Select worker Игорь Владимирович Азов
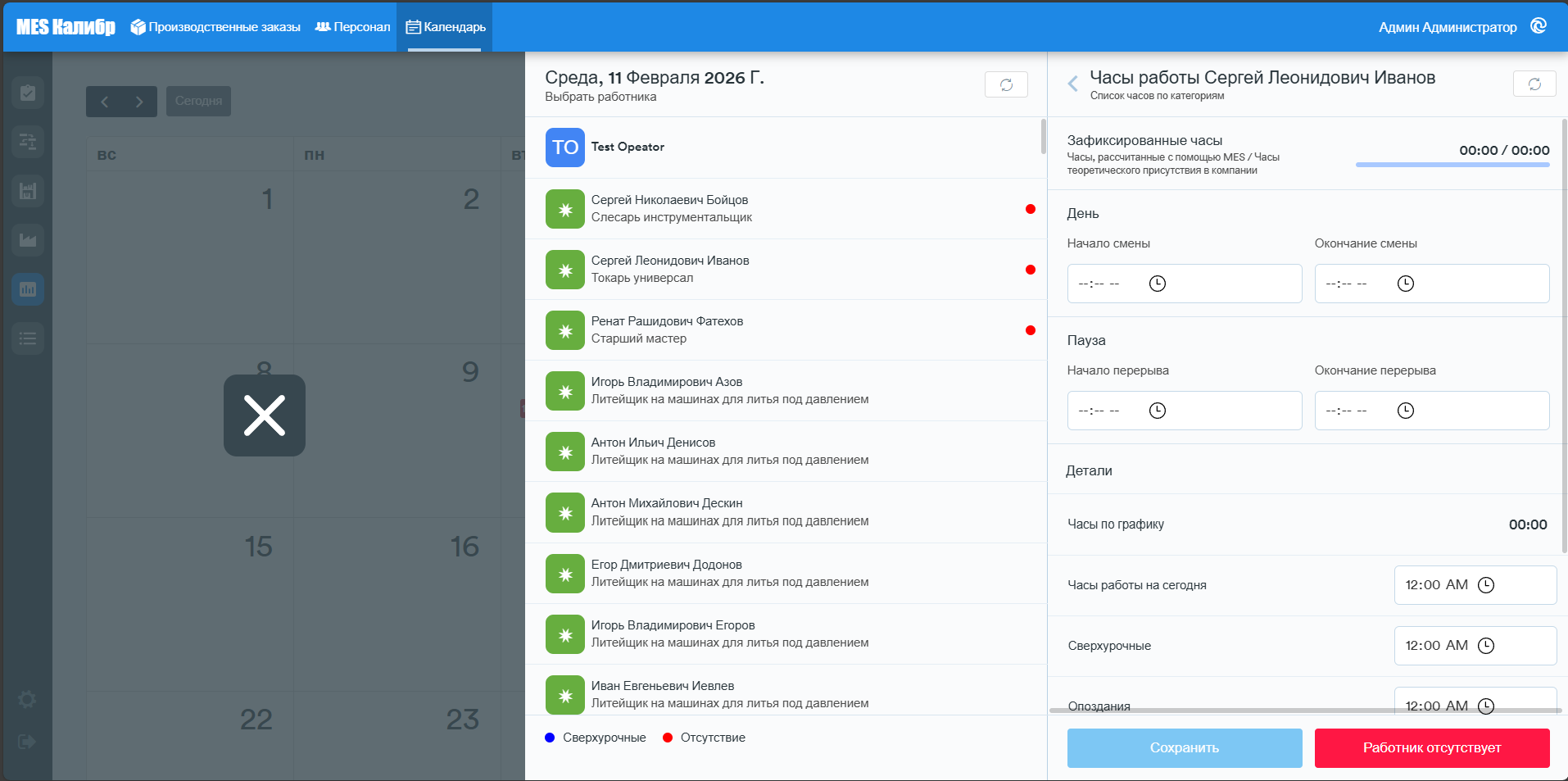This screenshot has width=1568, height=781. pos(785,391)
